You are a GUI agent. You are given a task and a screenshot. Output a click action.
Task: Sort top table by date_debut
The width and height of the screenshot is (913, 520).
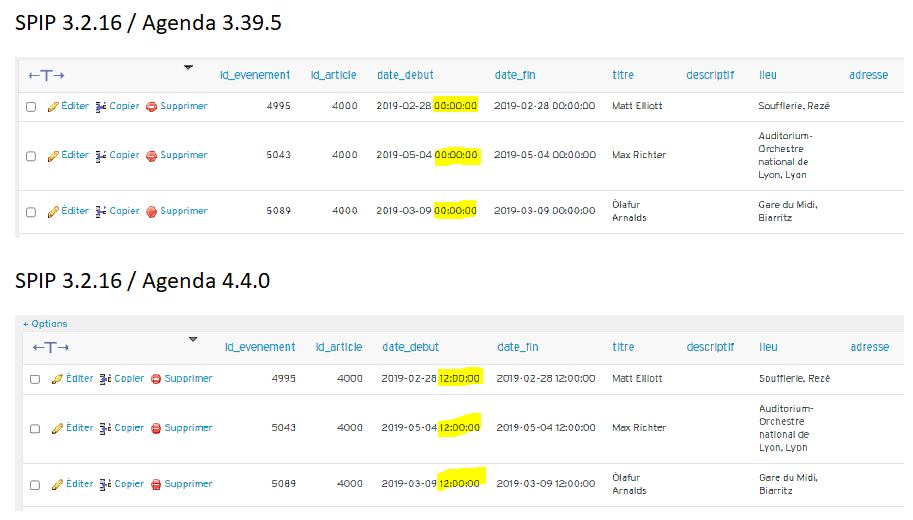[405, 75]
